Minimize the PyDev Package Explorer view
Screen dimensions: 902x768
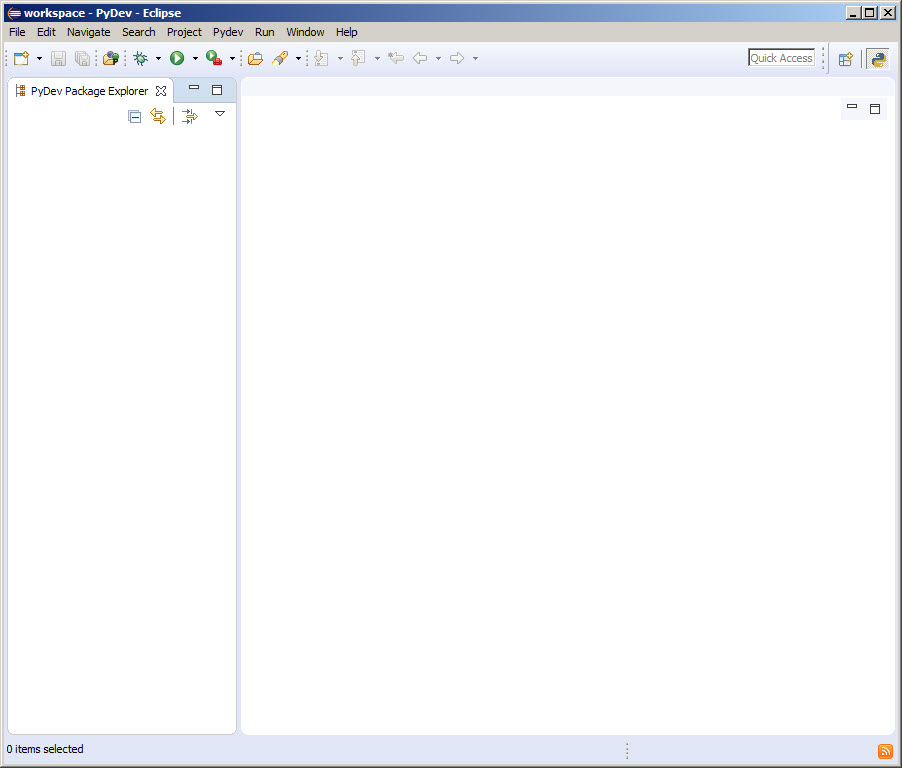[194, 89]
